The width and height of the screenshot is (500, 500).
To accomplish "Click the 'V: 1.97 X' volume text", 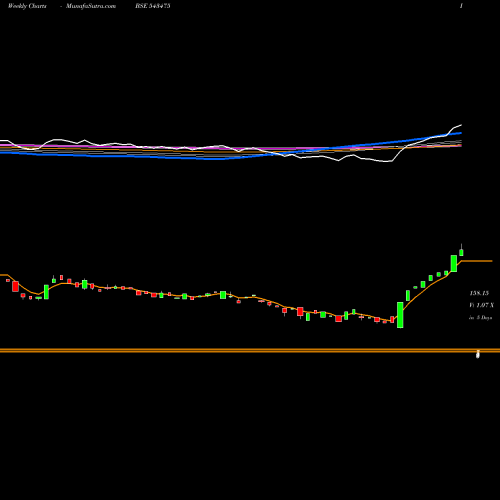I will tap(481, 305).
